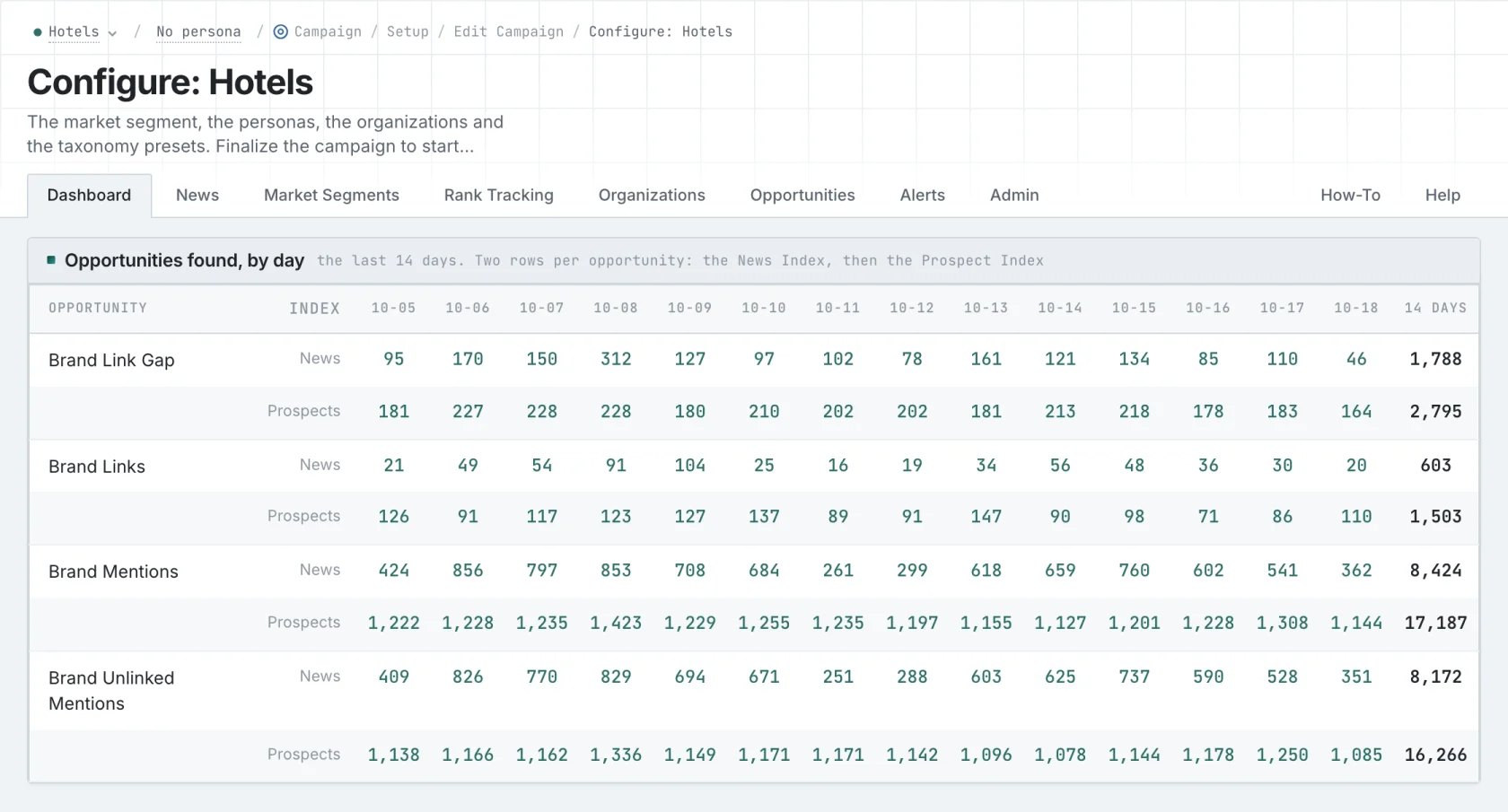The image size is (1508, 812).
Task: Select Brand Mentions News value 856
Action: (x=468, y=571)
